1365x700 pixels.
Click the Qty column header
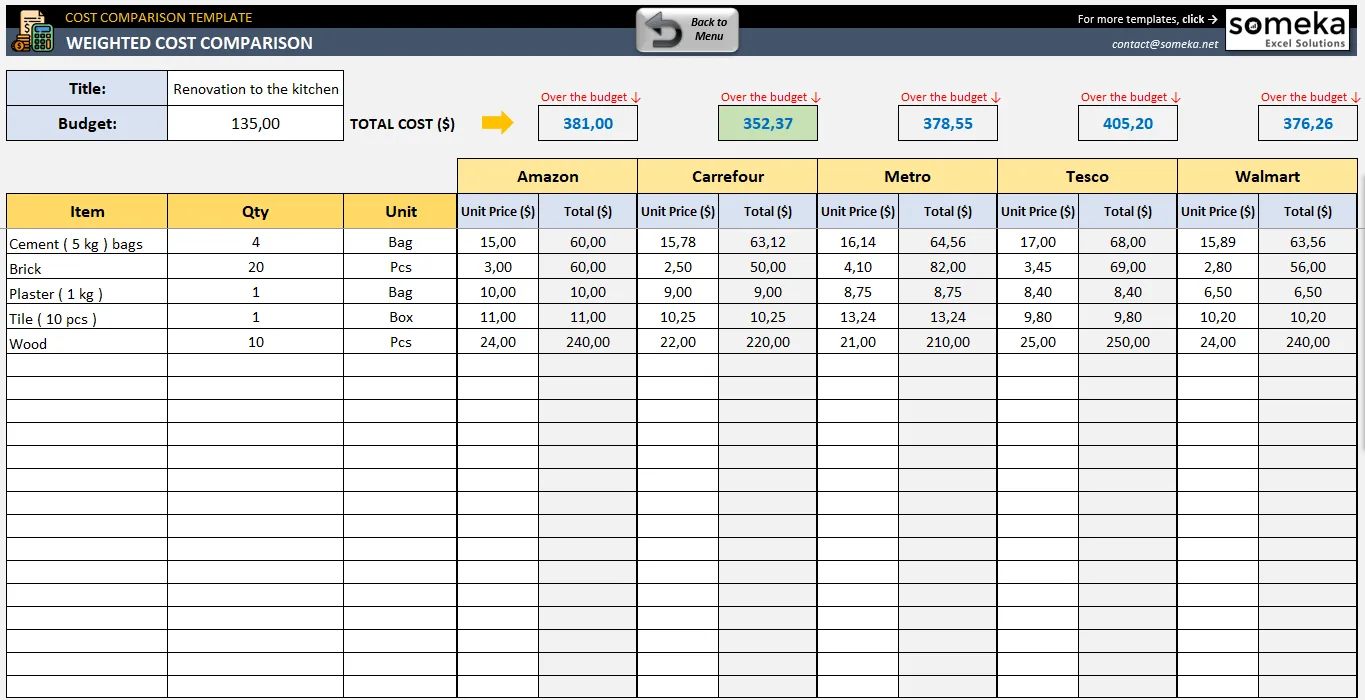[x=255, y=211]
